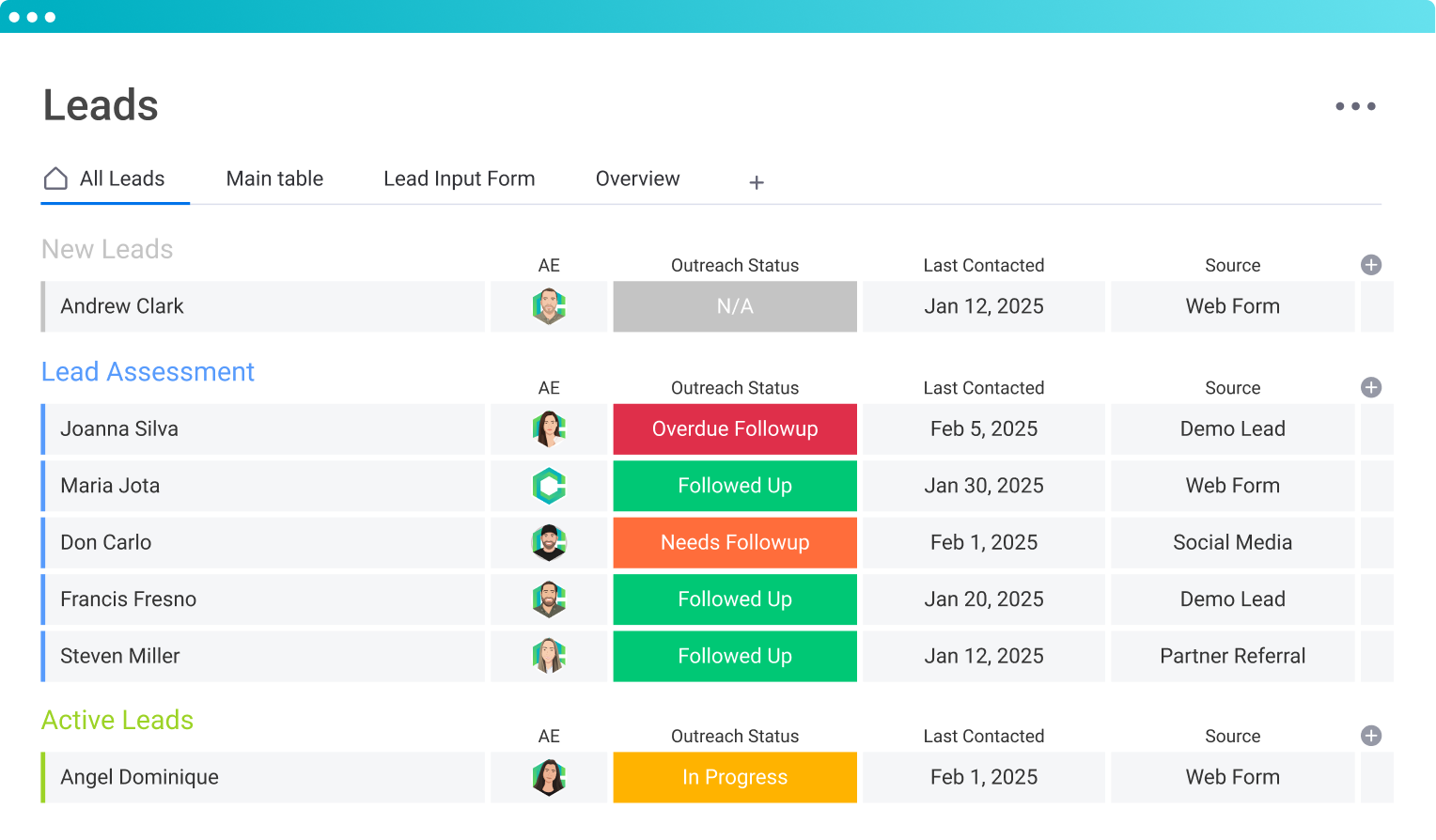Go to the Overview tab
1436x840 pixels.
click(x=637, y=179)
